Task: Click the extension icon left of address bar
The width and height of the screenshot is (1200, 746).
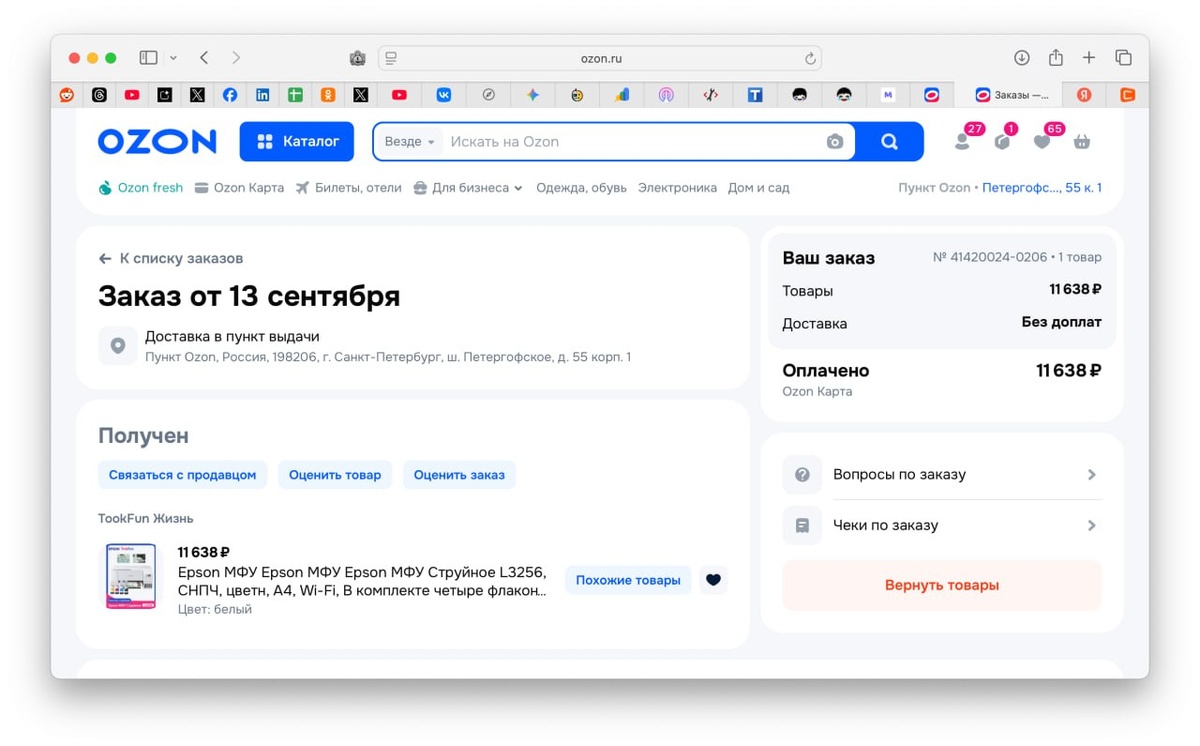Action: [357, 58]
